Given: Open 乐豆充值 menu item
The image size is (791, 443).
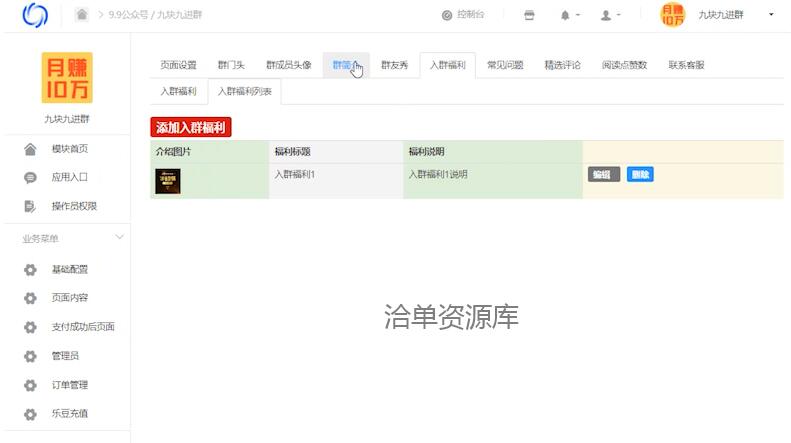Looking at the screenshot, I should pos(70,413).
